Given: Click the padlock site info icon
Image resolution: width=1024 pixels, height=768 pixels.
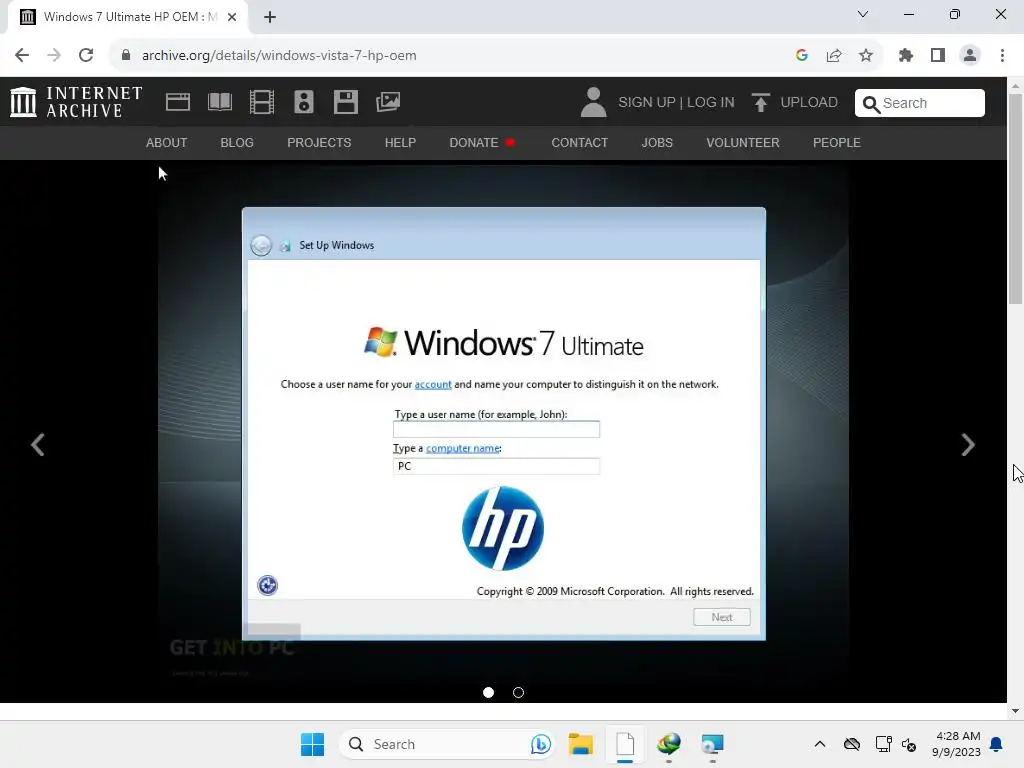Looking at the screenshot, I should pyautogui.click(x=126, y=55).
